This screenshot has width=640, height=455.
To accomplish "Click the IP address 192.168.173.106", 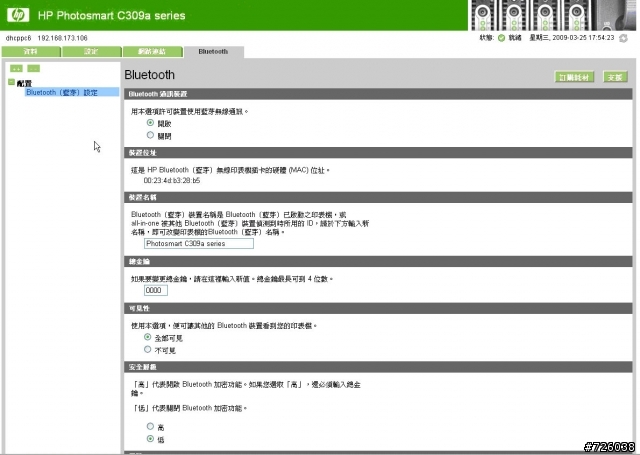I will 62,38.
